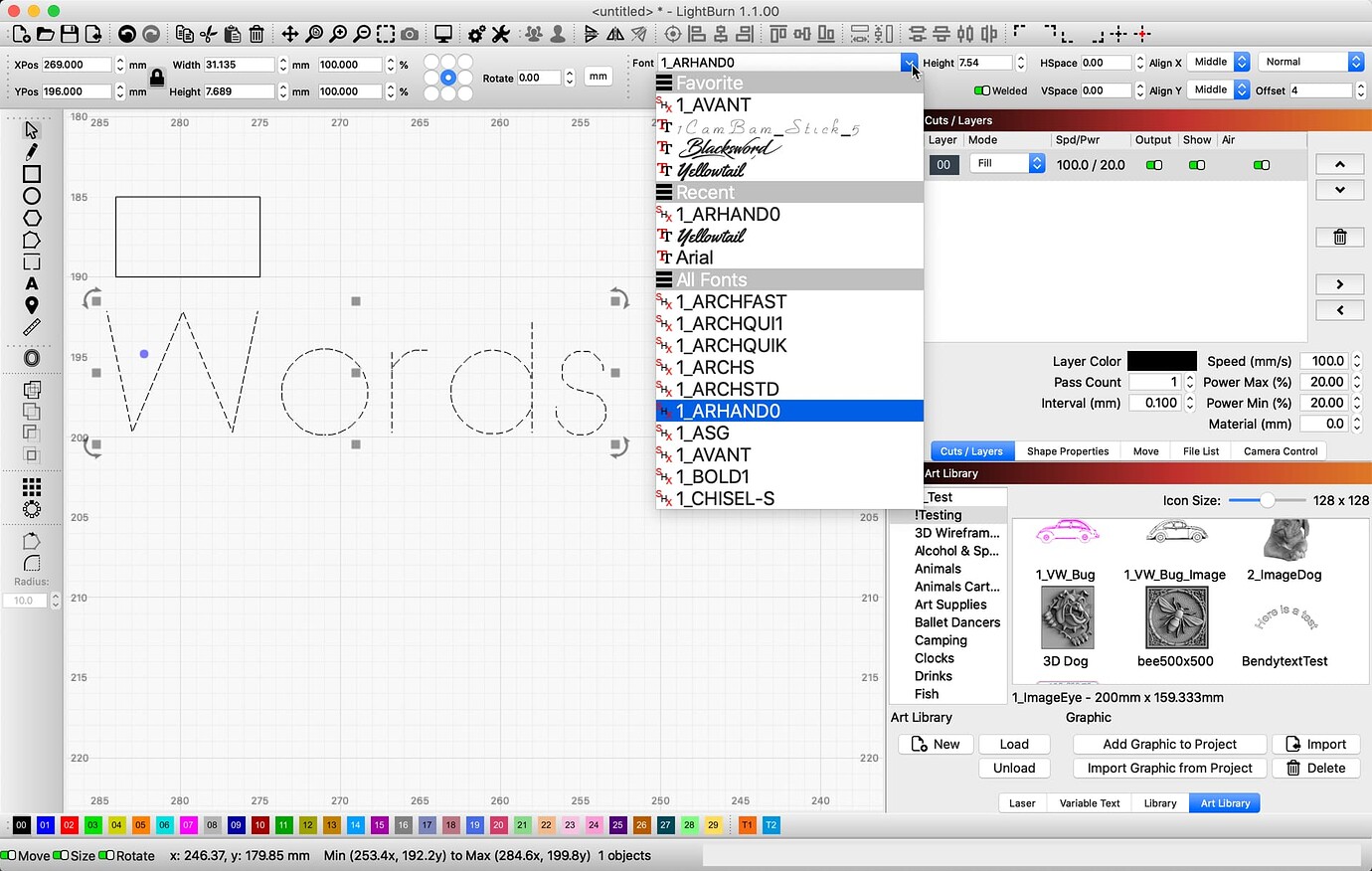
Task: Click the Layer Color black swatch
Action: [1162, 361]
